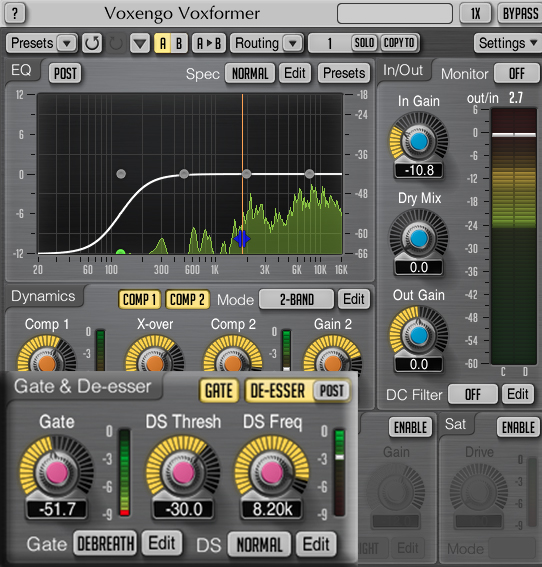Click the Out Gain value 0.0
Image resolution: width=542 pixels, height=567 pixels.
tap(419, 364)
